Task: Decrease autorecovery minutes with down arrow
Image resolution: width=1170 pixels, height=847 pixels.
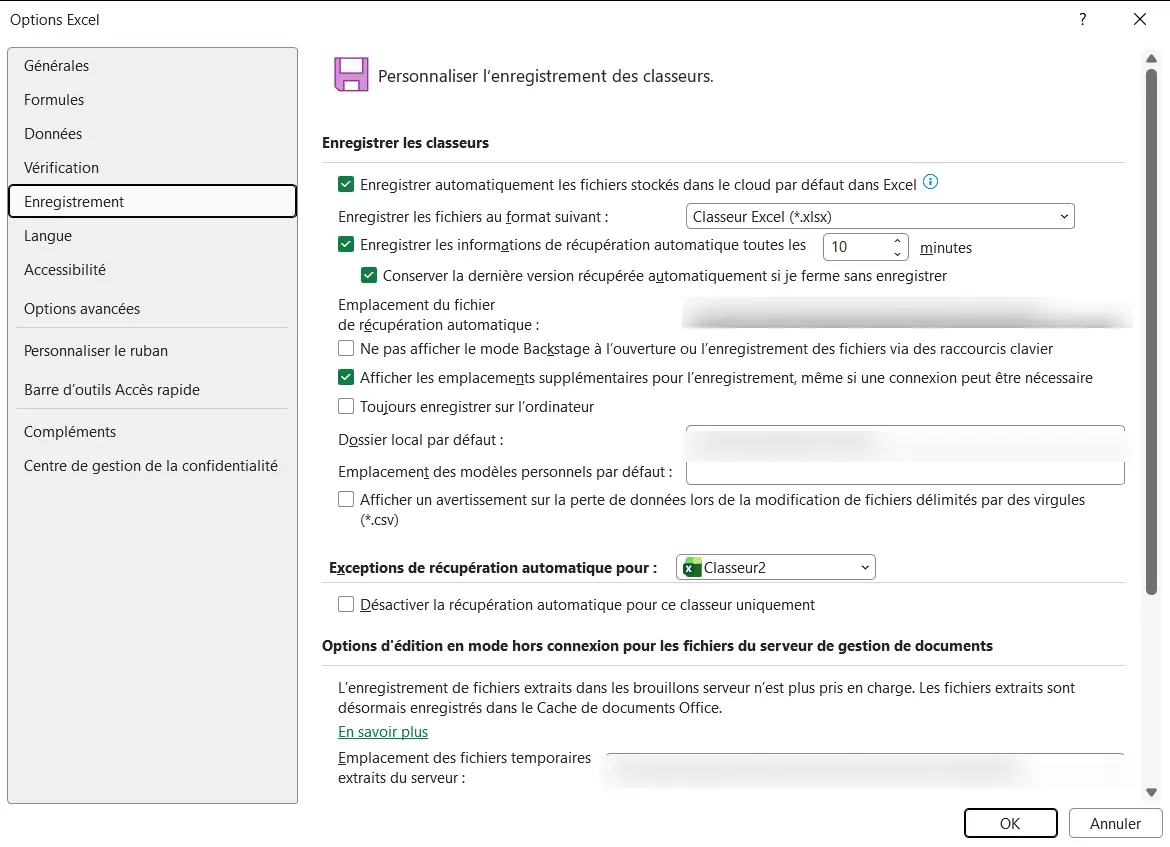Action: pyautogui.click(x=897, y=254)
